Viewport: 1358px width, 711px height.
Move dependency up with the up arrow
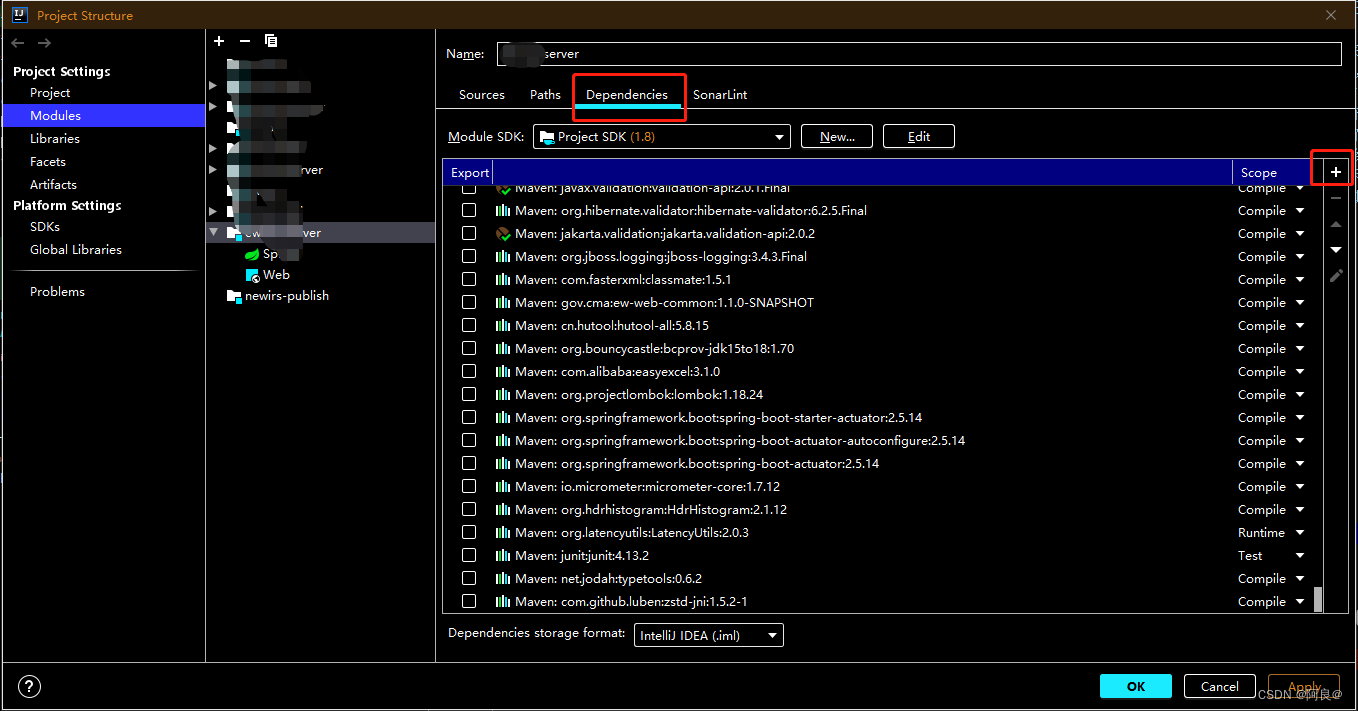(x=1336, y=224)
